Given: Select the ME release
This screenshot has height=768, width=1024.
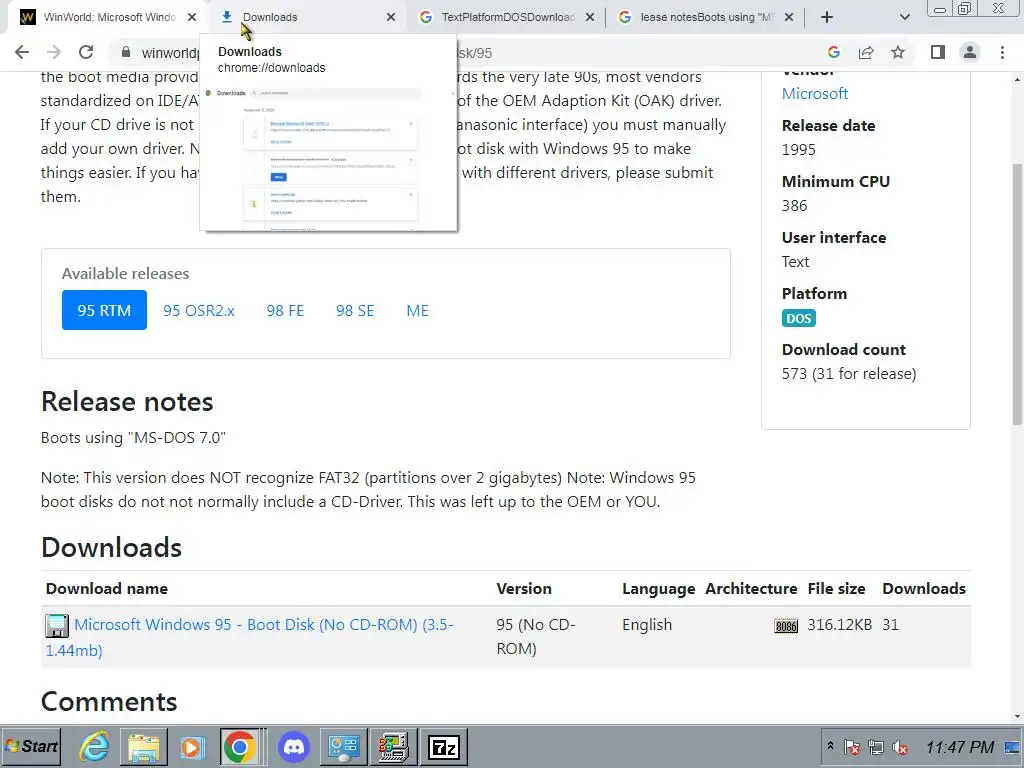Looking at the screenshot, I should tap(417, 310).
